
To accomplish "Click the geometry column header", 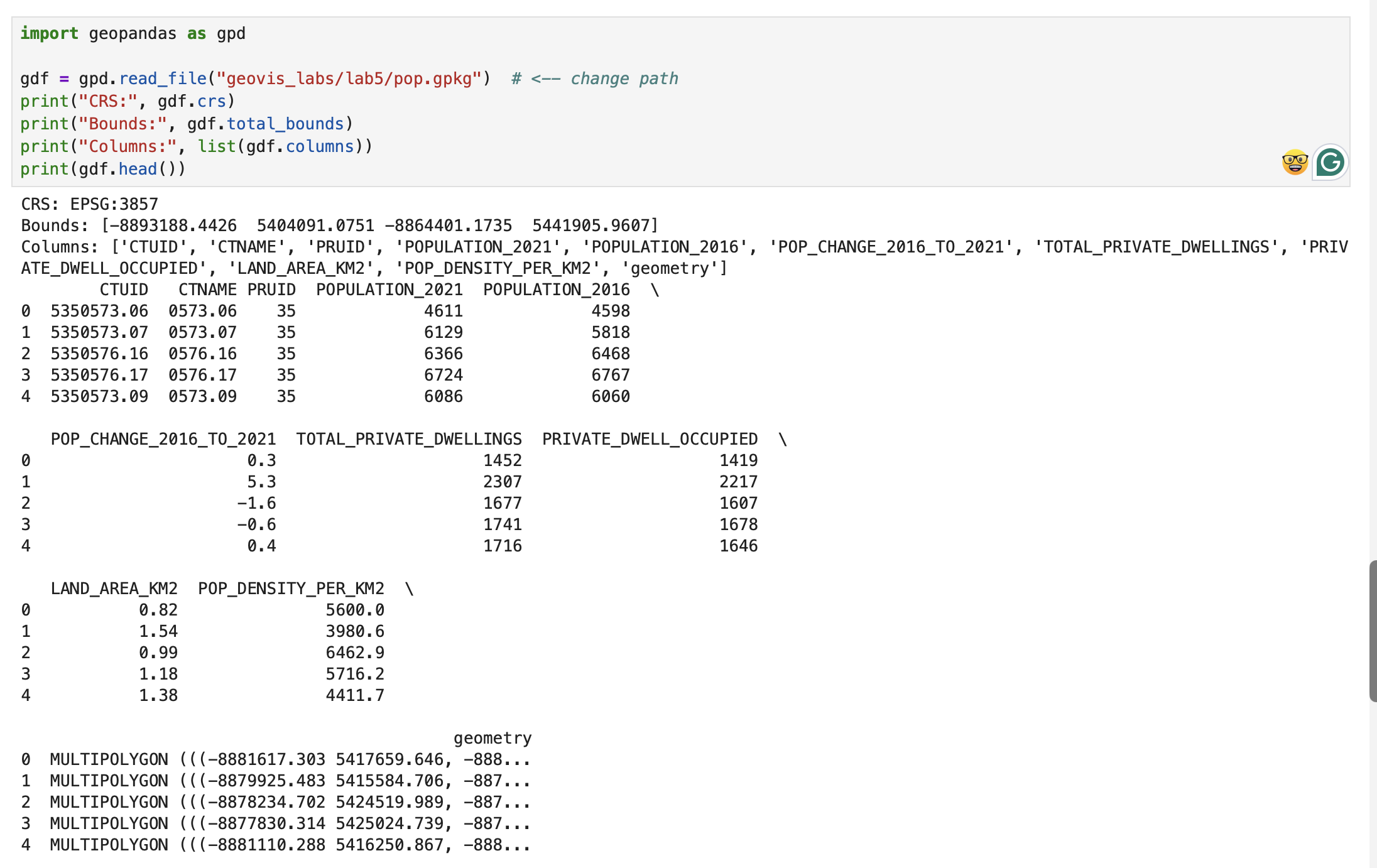I will tap(493, 738).
